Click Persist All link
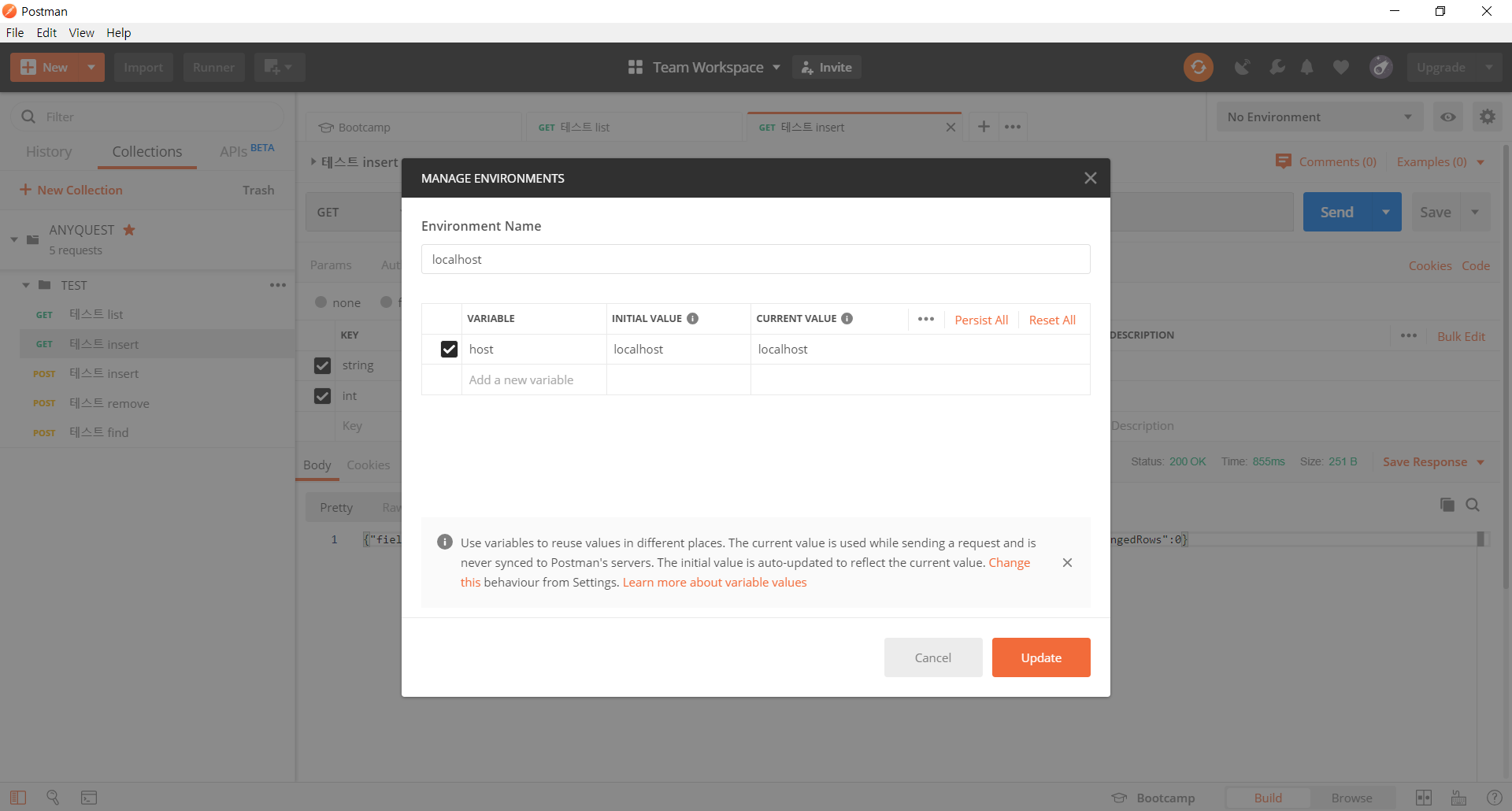The width and height of the screenshot is (1512, 811). click(981, 320)
